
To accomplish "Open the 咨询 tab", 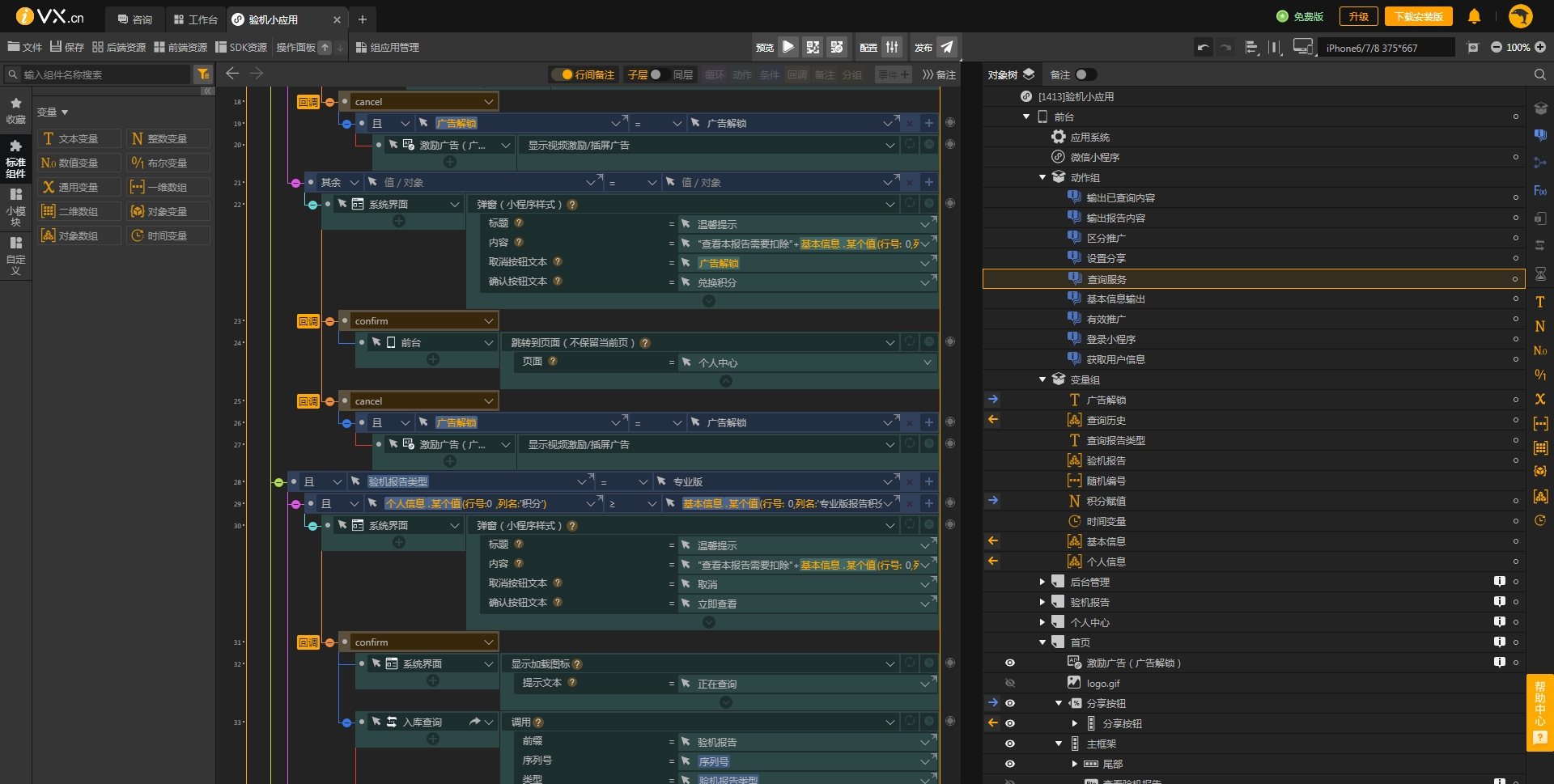I will click(x=134, y=19).
